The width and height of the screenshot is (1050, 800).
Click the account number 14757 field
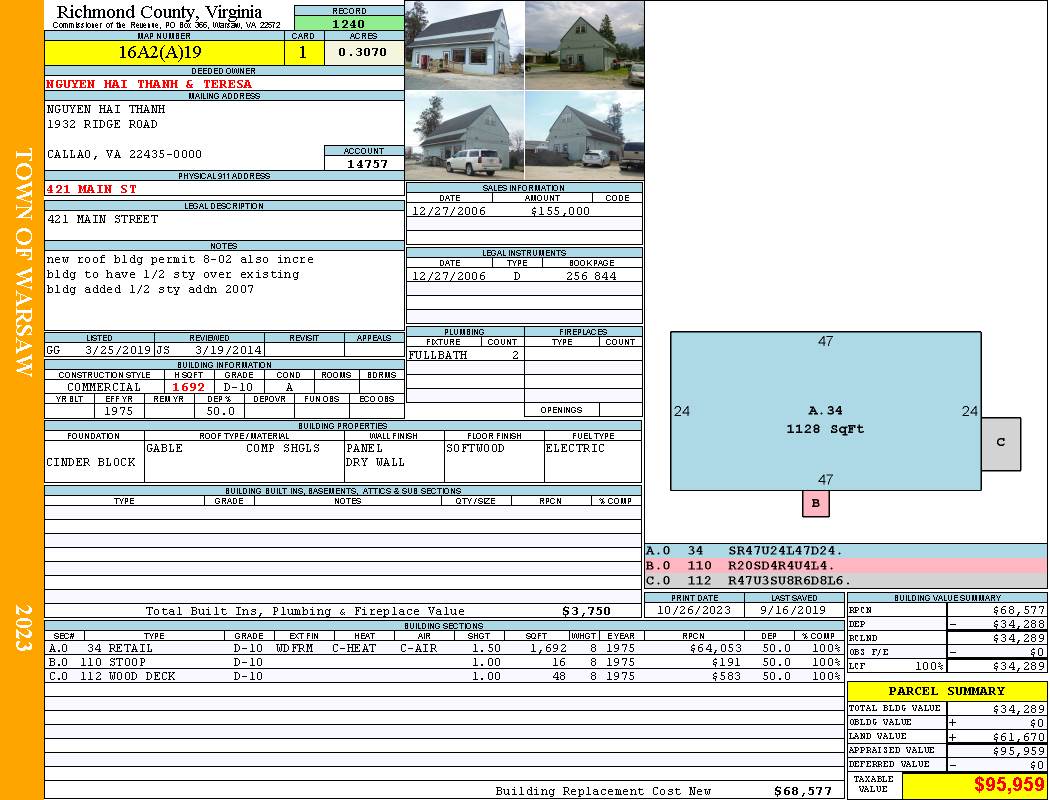click(364, 164)
